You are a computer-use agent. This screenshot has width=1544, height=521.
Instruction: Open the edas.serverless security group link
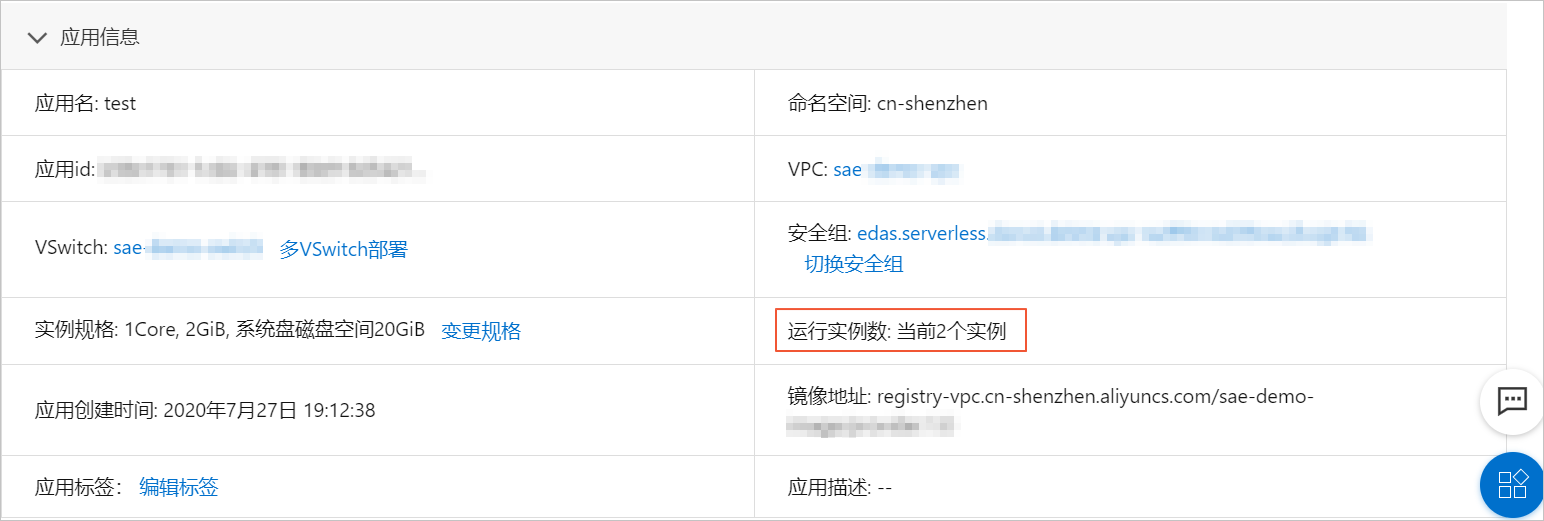tap(1113, 234)
